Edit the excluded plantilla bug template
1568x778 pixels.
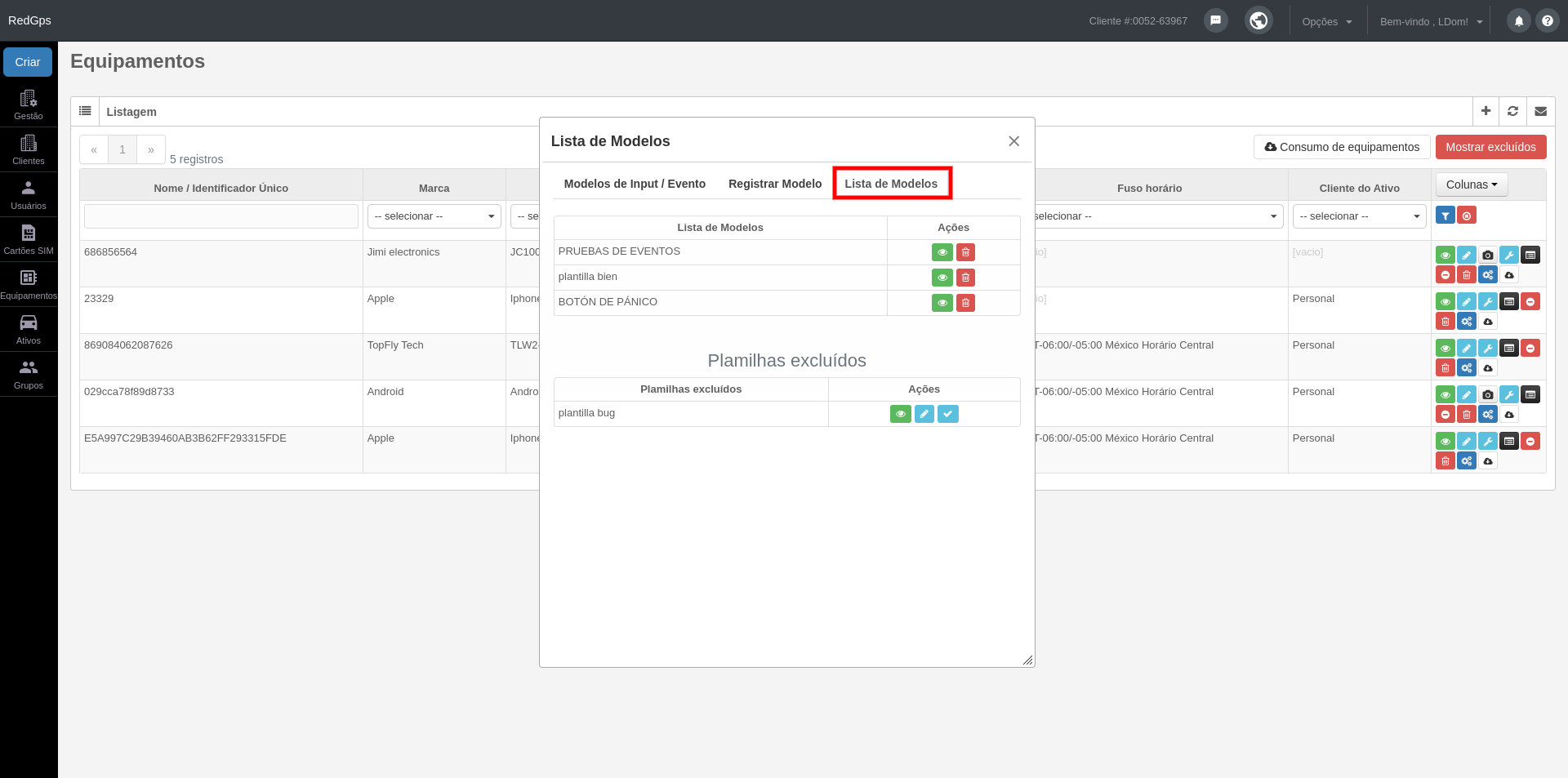click(x=924, y=414)
